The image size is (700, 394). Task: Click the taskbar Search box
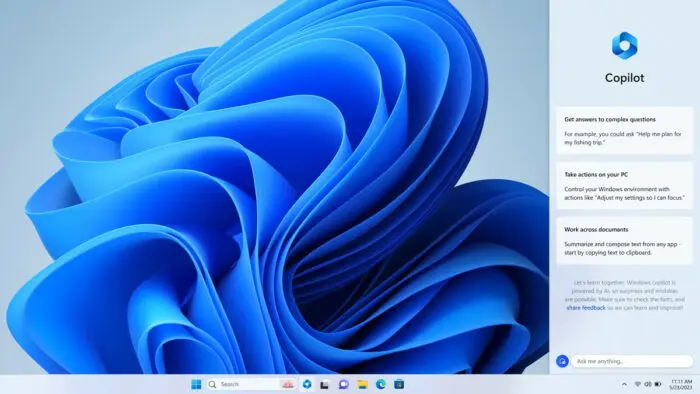coord(251,384)
